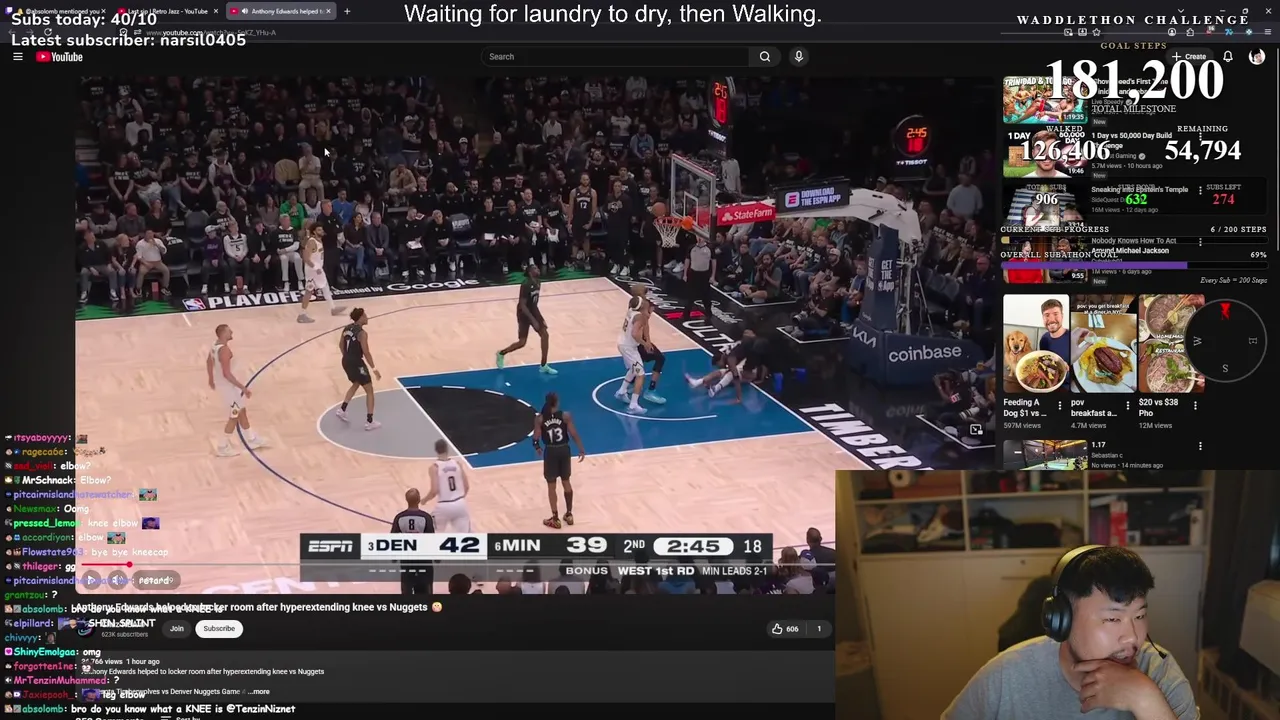This screenshot has width=1280, height=720.
Task: Open 'Nobody Knows How To Act' video
Action: click(1045, 258)
